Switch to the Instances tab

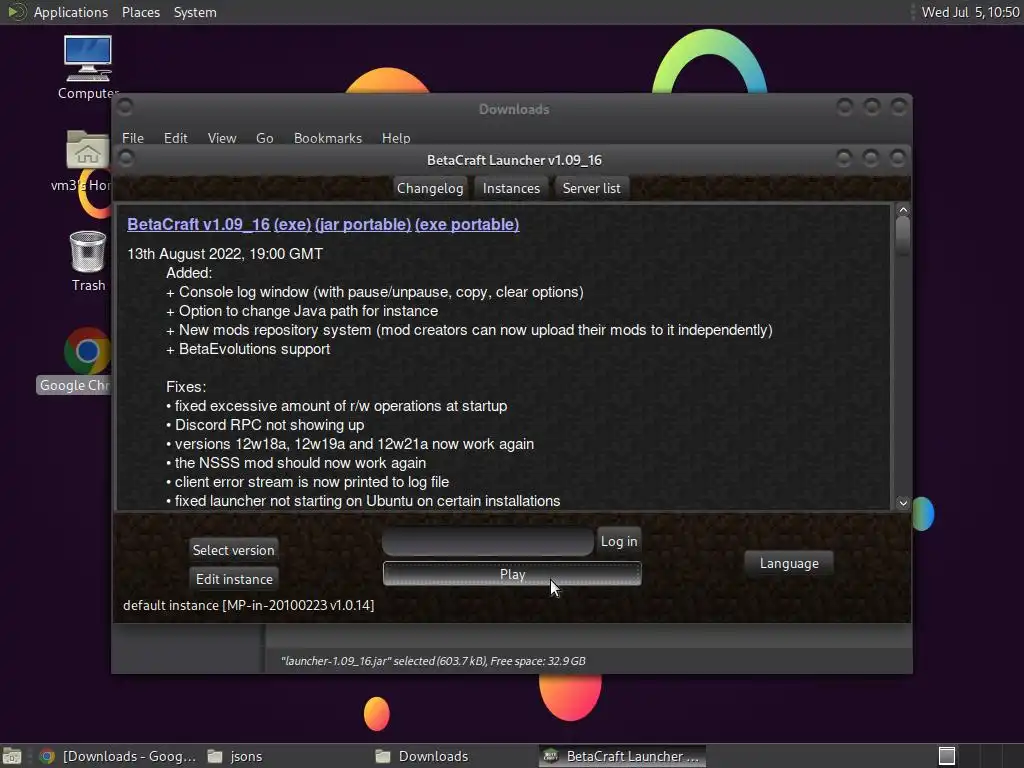click(x=511, y=188)
